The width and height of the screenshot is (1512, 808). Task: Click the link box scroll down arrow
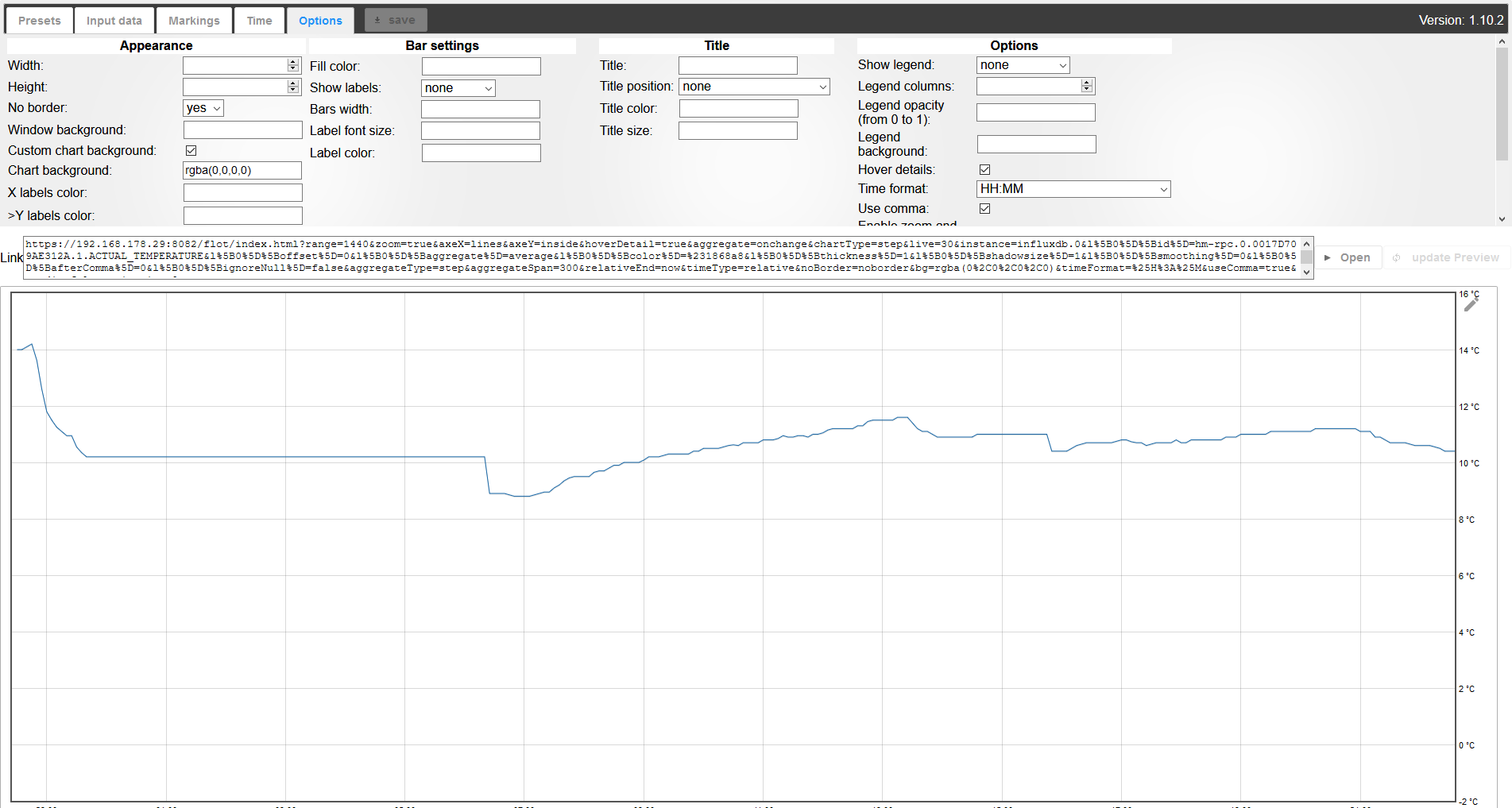coord(1307,272)
